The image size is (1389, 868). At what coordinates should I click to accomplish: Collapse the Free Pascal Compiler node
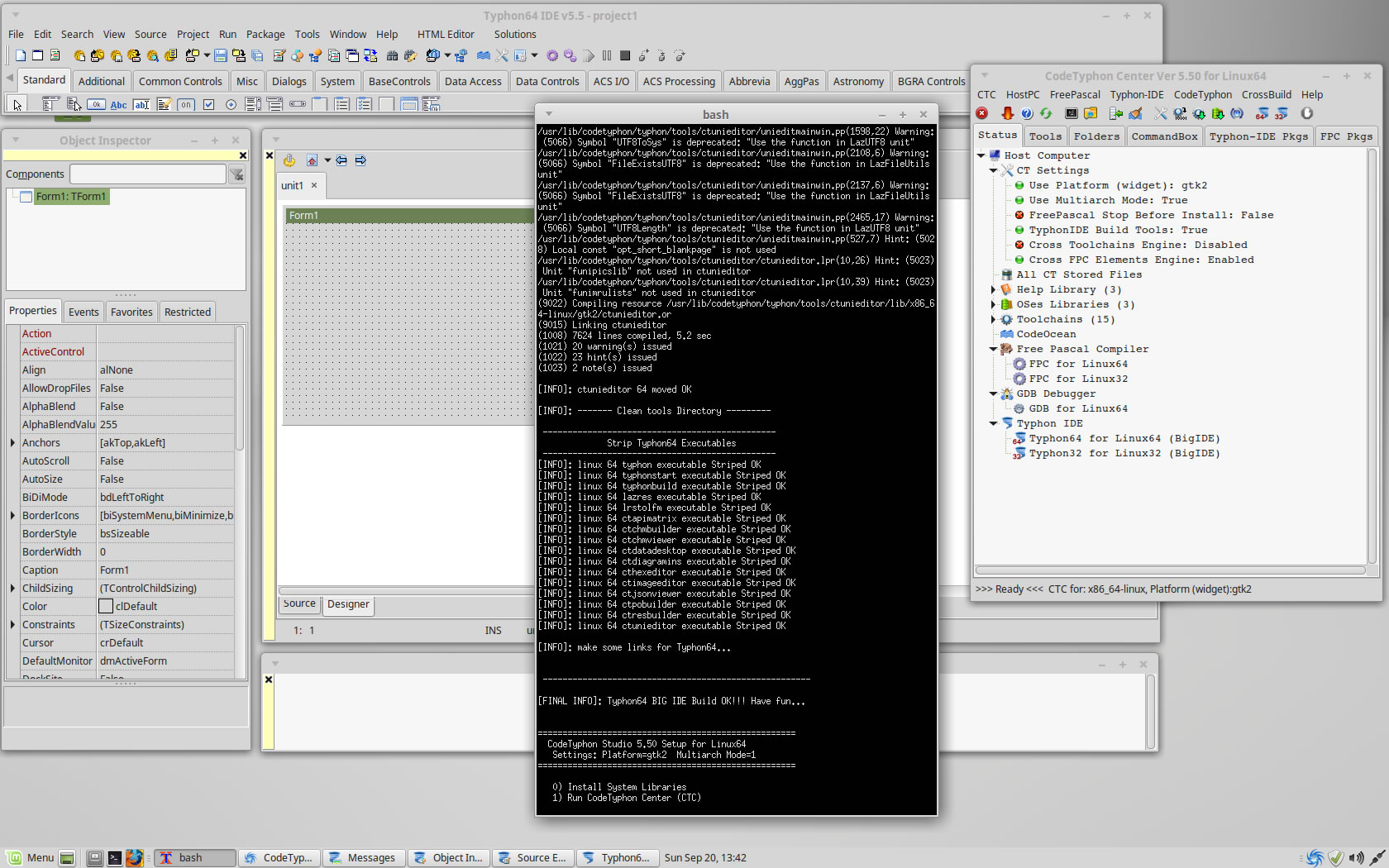994,349
